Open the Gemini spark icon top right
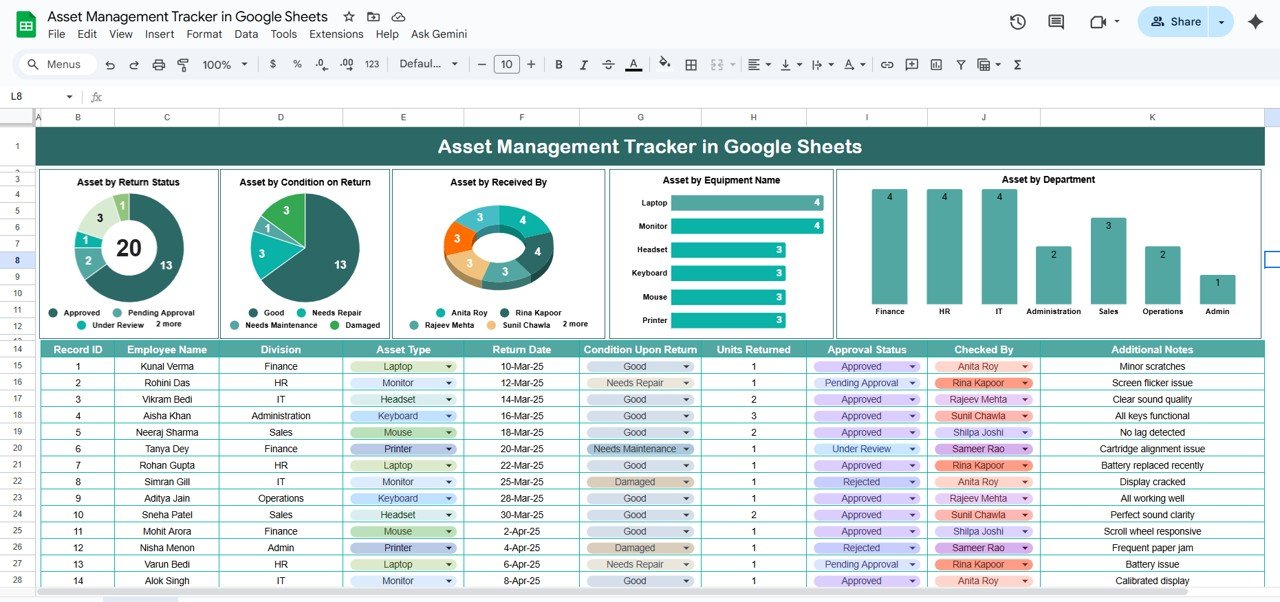 click(x=1255, y=20)
